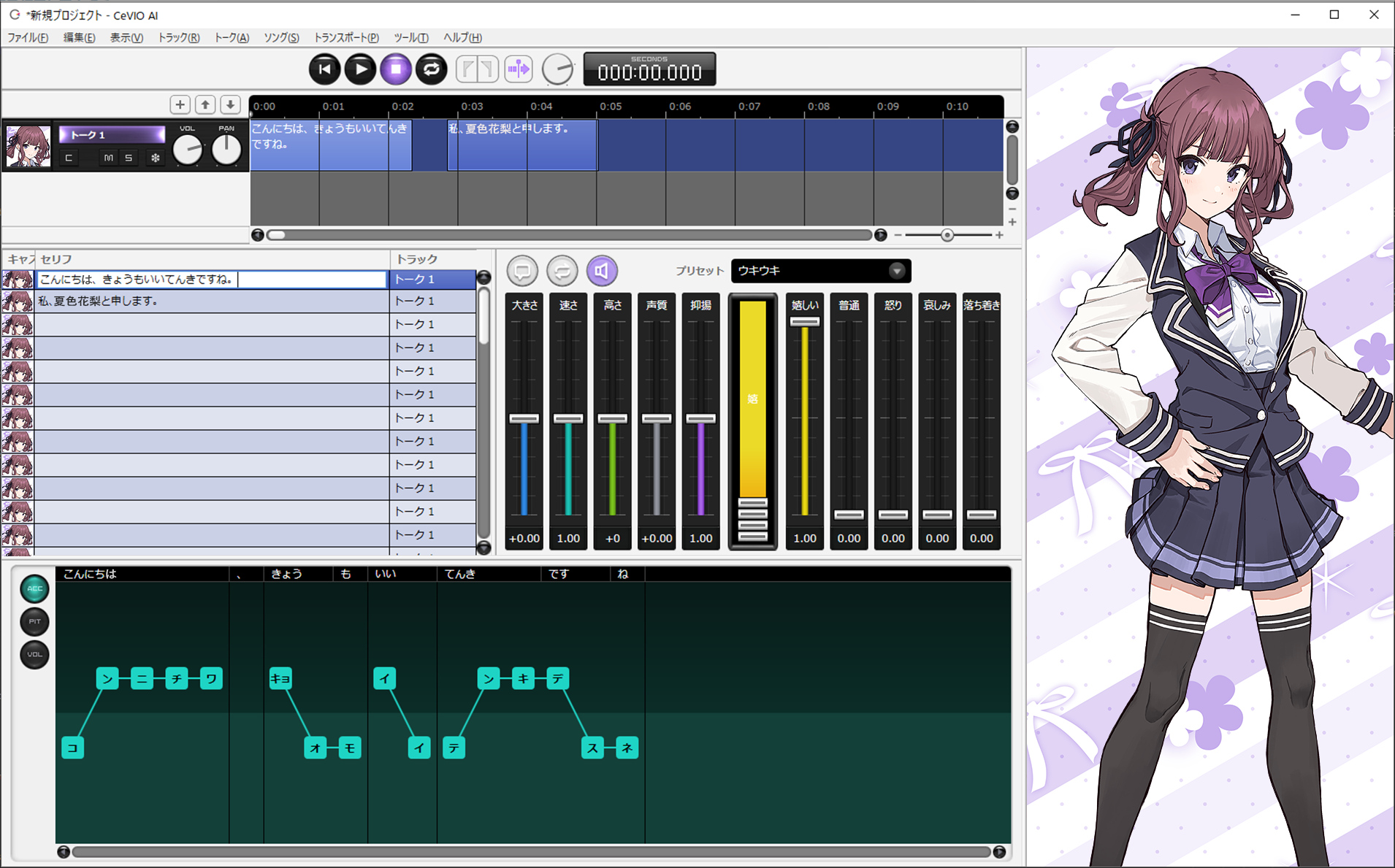This screenshot has width=1395, height=868.
Task: Click the tempo knob in the transport bar
Action: tap(559, 70)
